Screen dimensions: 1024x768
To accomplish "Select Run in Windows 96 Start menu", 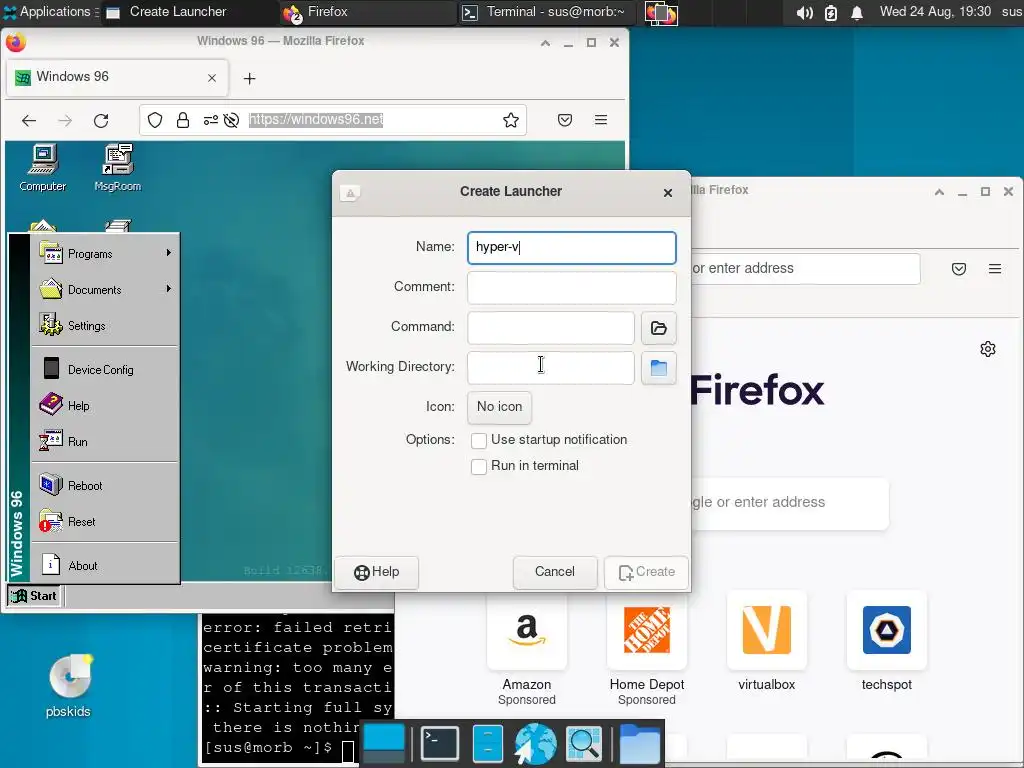I will tap(104, 441).
